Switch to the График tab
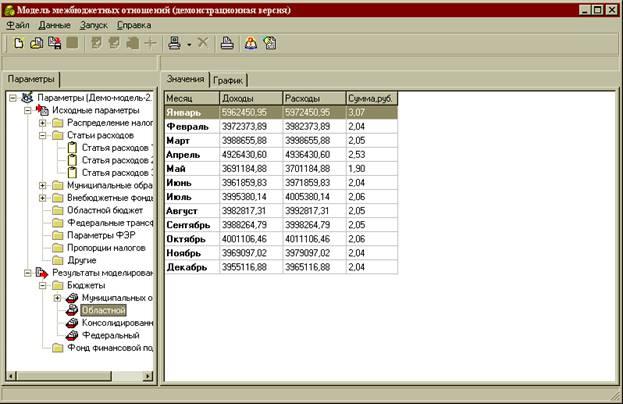 click(228, 79)
